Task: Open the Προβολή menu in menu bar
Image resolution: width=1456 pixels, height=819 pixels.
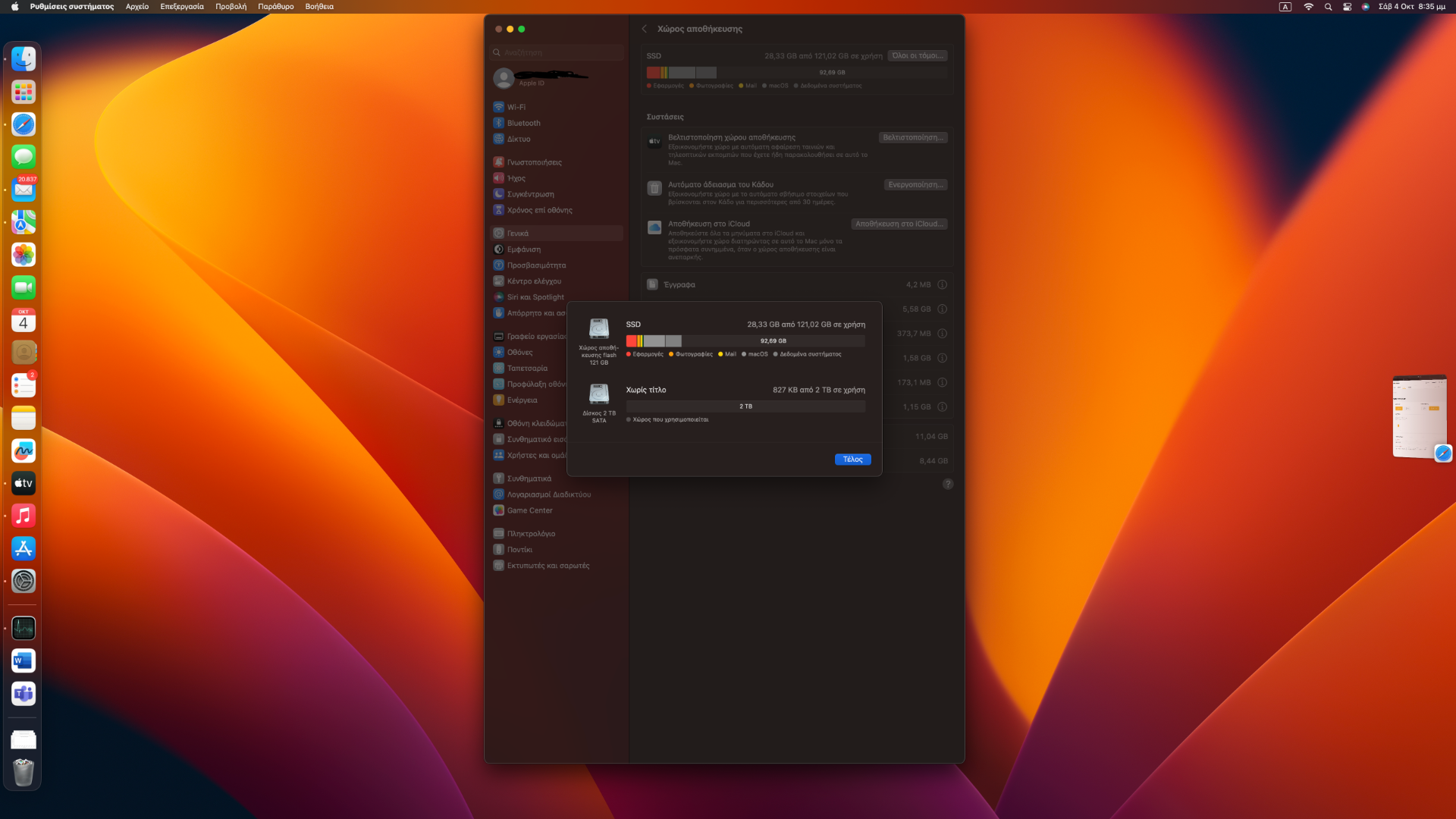Action: coord(231,7)
